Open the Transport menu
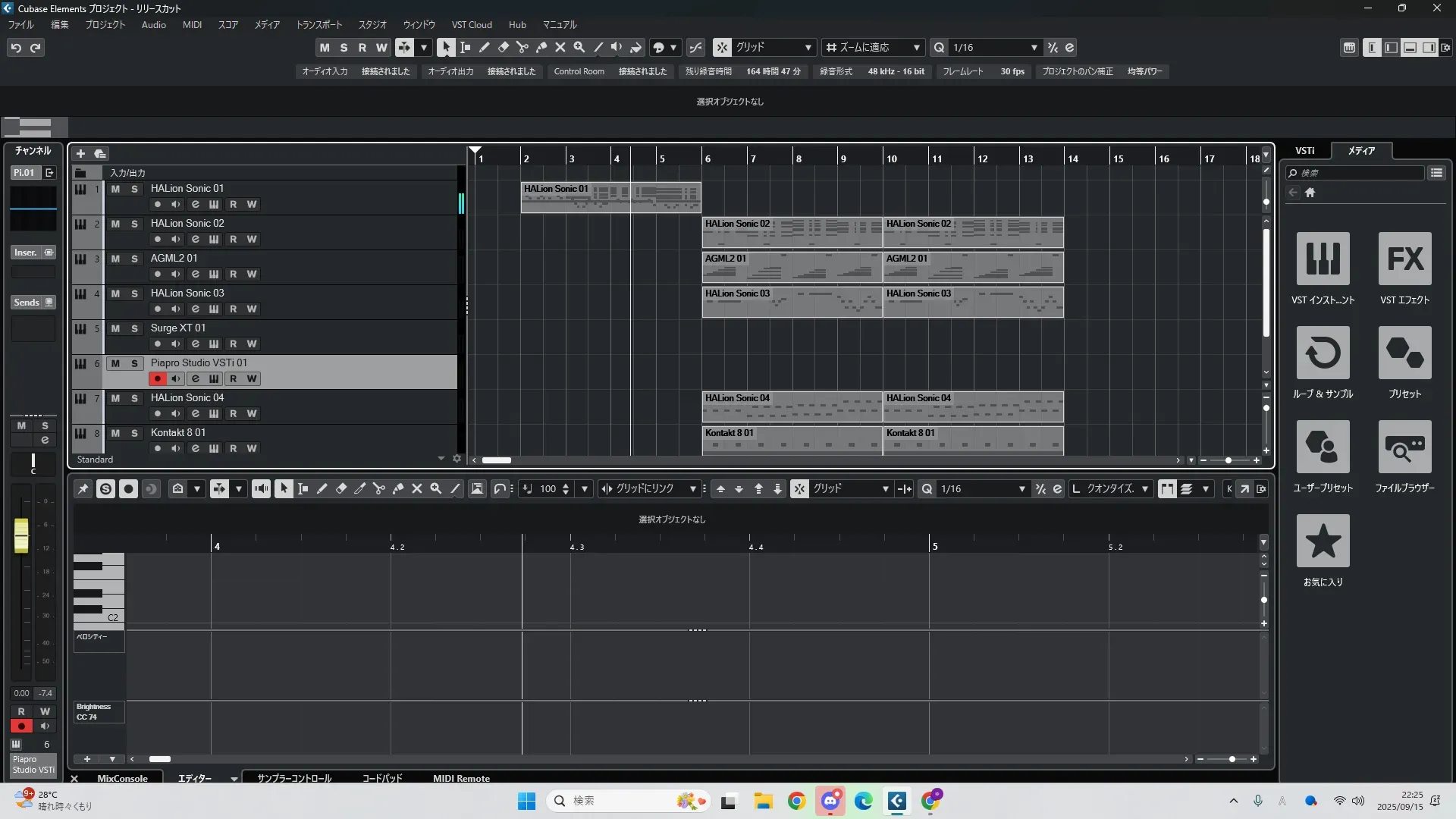 [318, 25]
